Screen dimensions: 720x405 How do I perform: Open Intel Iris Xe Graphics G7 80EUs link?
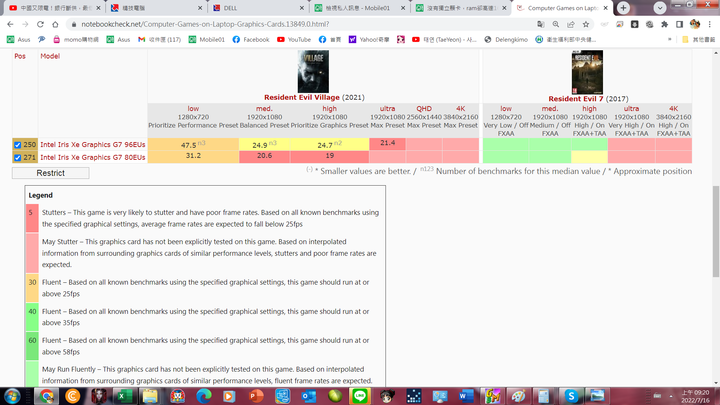(93, 158)
